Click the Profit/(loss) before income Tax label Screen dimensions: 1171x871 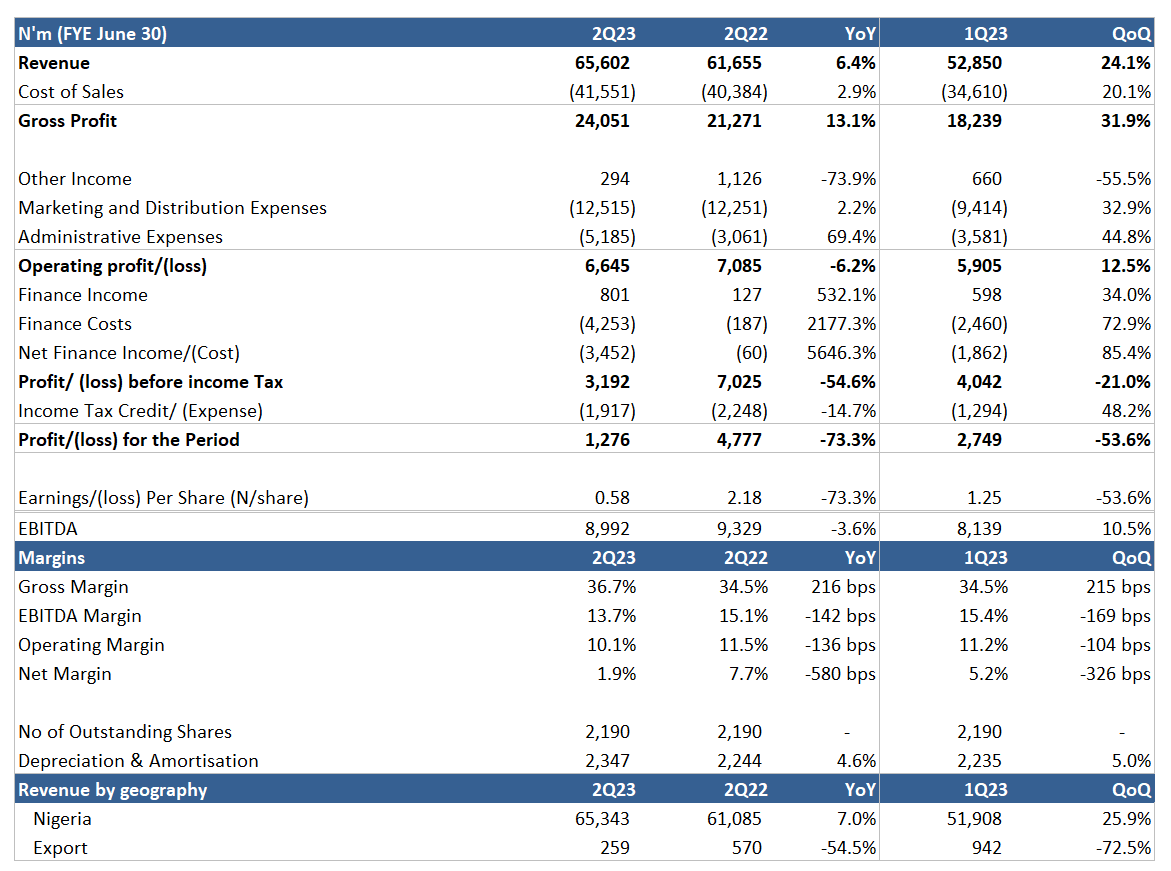pos(150,382)
